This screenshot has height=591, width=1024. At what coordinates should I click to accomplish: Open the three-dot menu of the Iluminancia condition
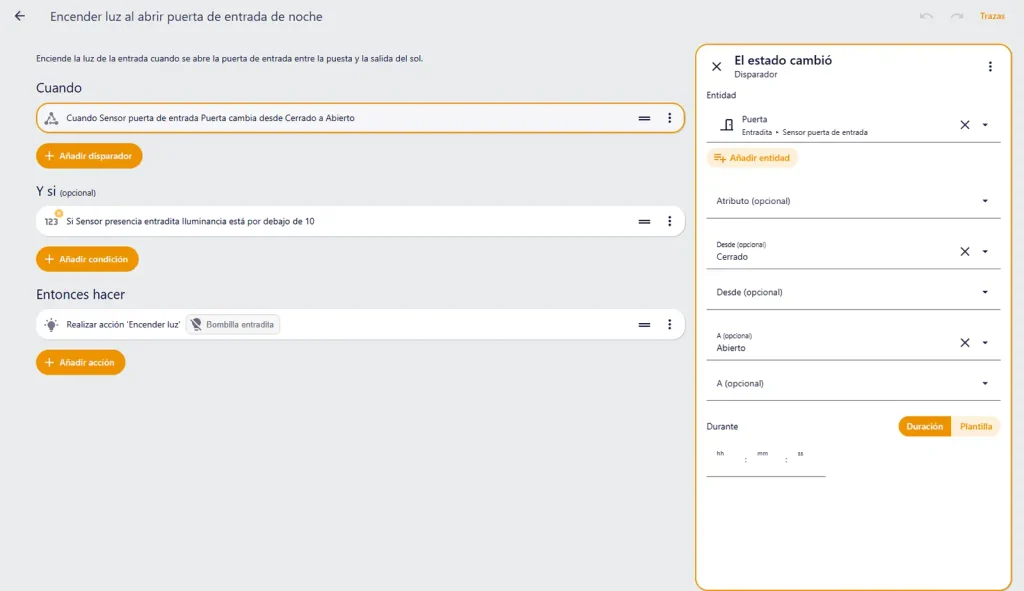(x=669, y=221)
